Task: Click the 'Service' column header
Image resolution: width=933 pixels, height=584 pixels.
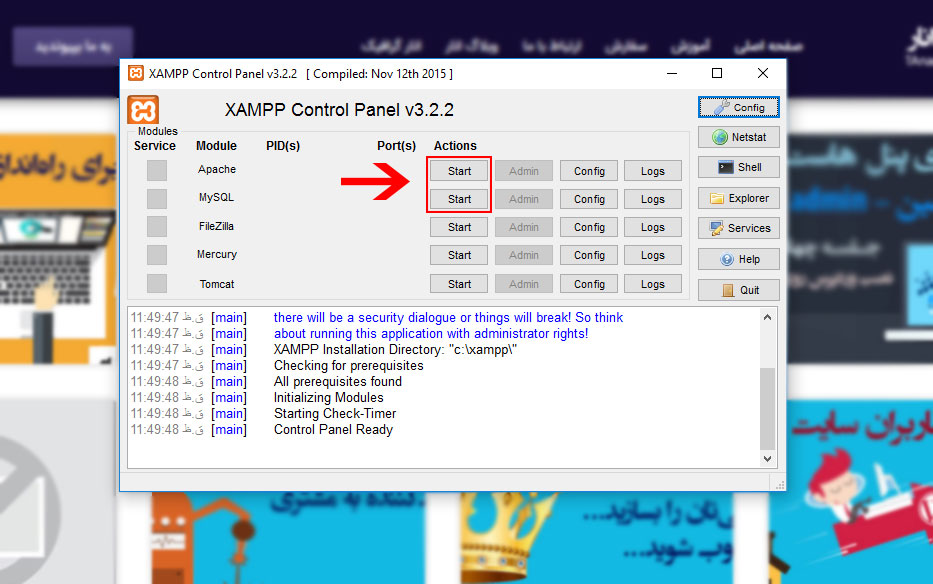Action: (155, 146)
